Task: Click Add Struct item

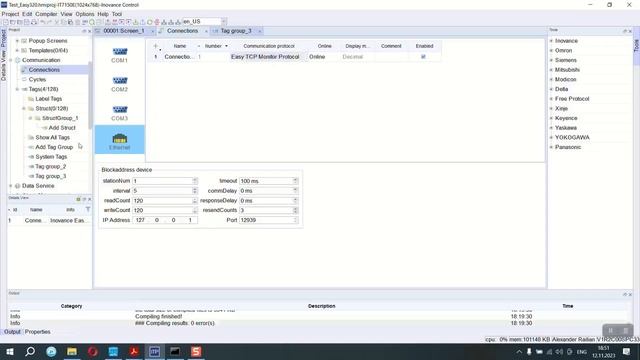Action: tap(62, 128)
